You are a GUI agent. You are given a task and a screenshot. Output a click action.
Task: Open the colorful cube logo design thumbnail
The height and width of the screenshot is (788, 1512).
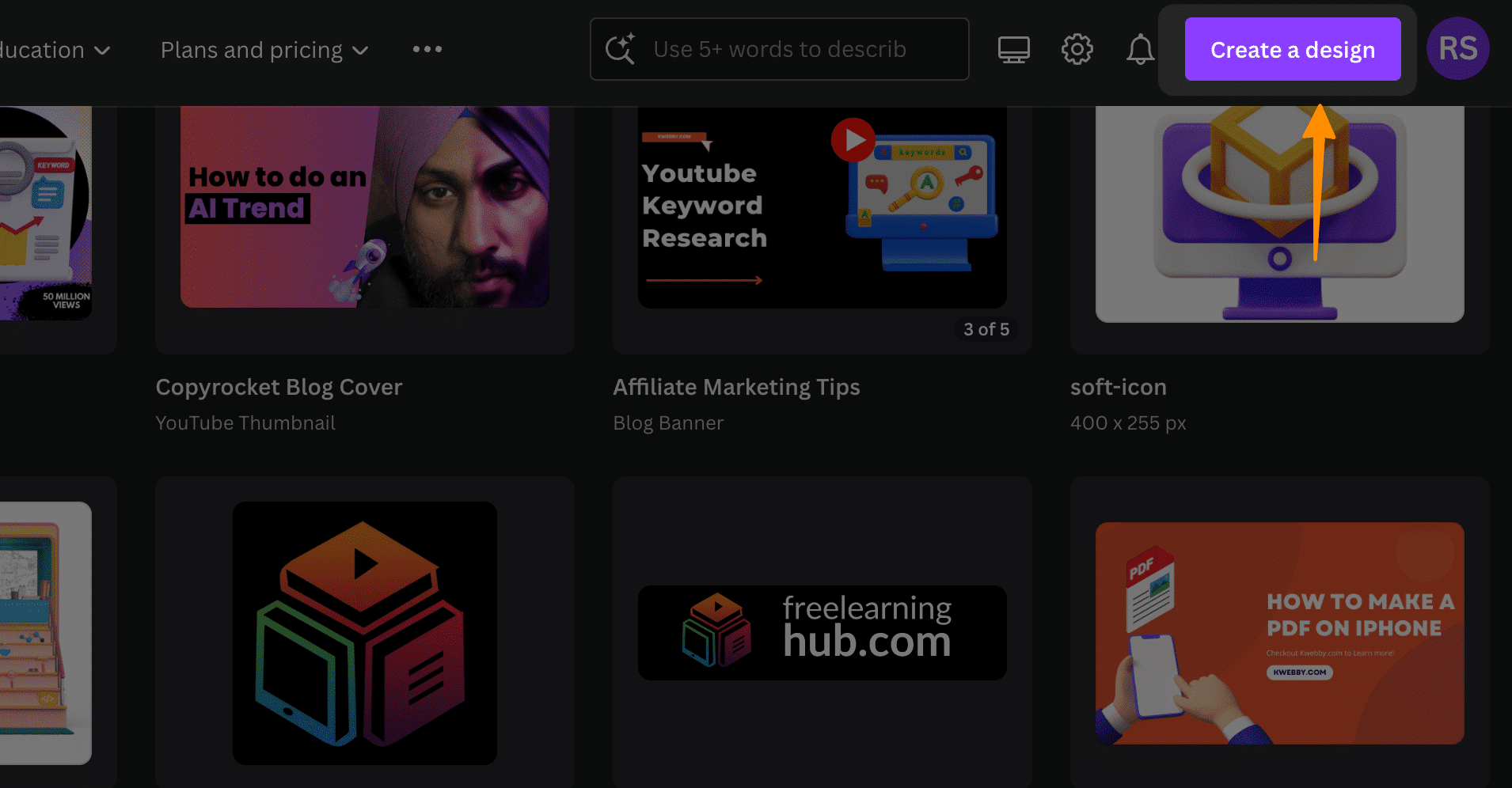coord(365,633)
